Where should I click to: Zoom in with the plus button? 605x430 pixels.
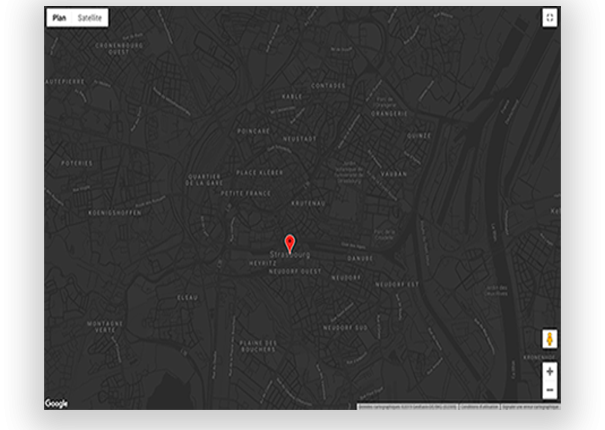coord(549,371)
